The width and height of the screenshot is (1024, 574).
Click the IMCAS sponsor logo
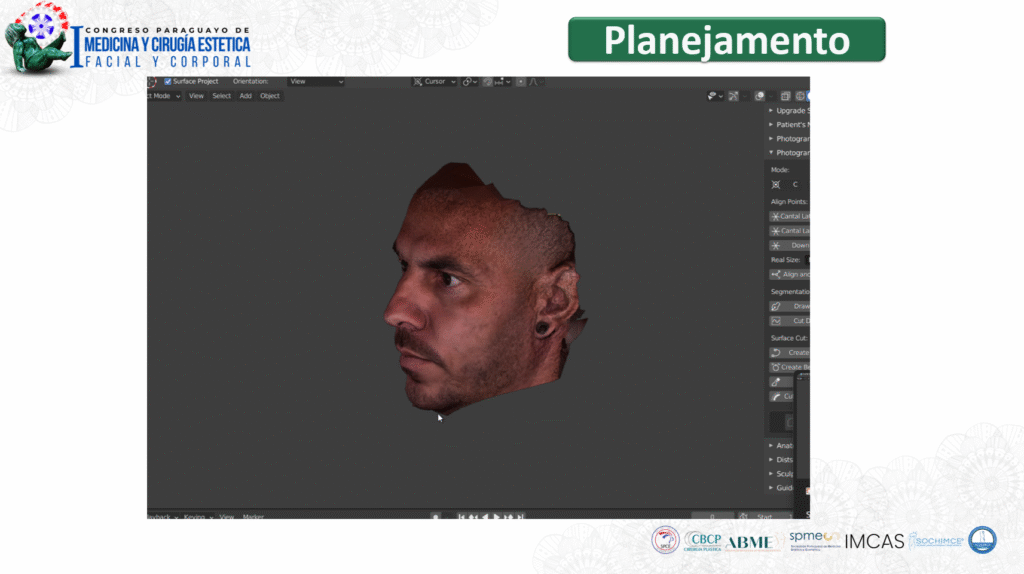coord(874,541)
